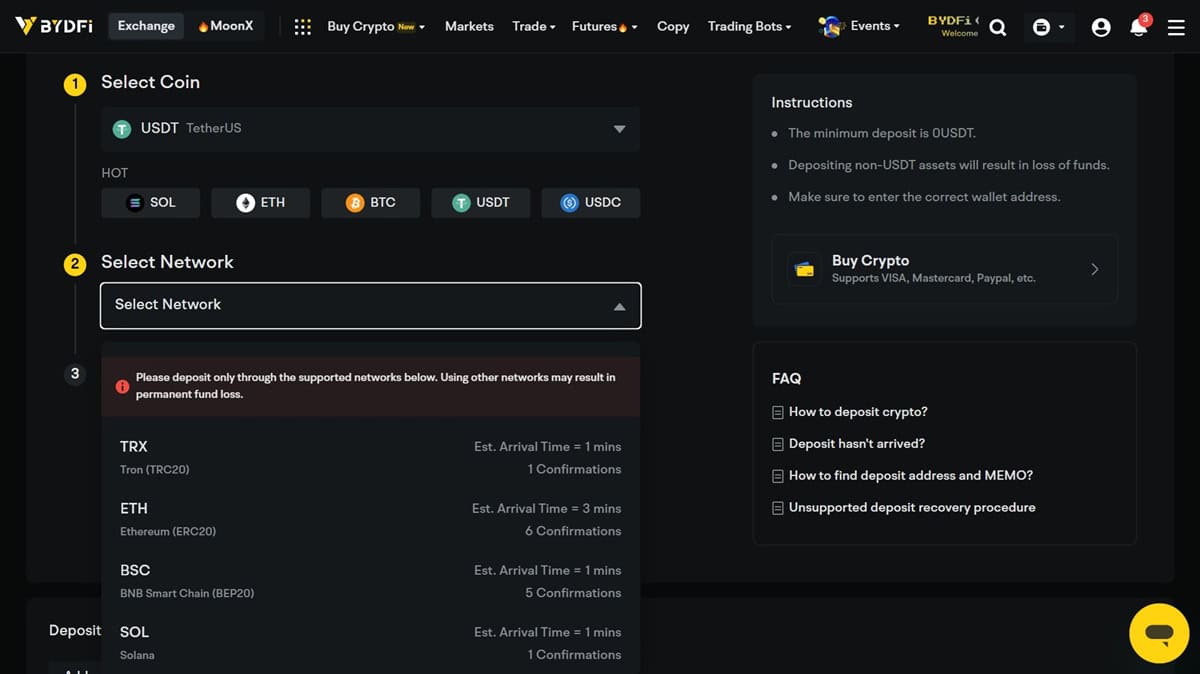Open the apps grid menu icon
This screenshot has height=674, width=1200.
[303, 27]
